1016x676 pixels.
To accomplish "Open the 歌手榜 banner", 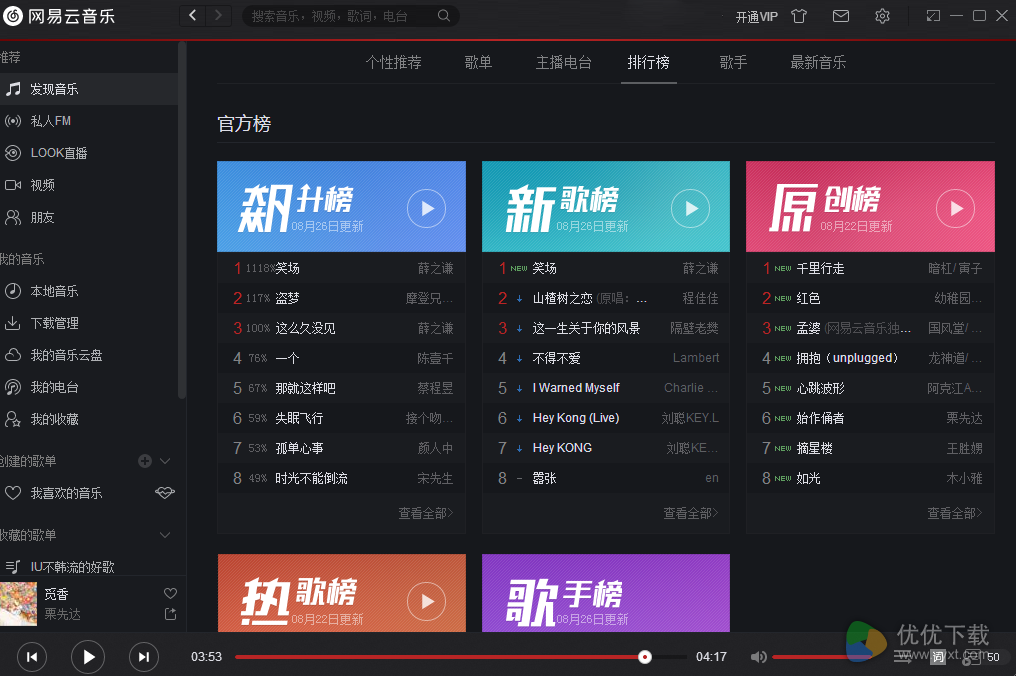I will tap(606, 593).
